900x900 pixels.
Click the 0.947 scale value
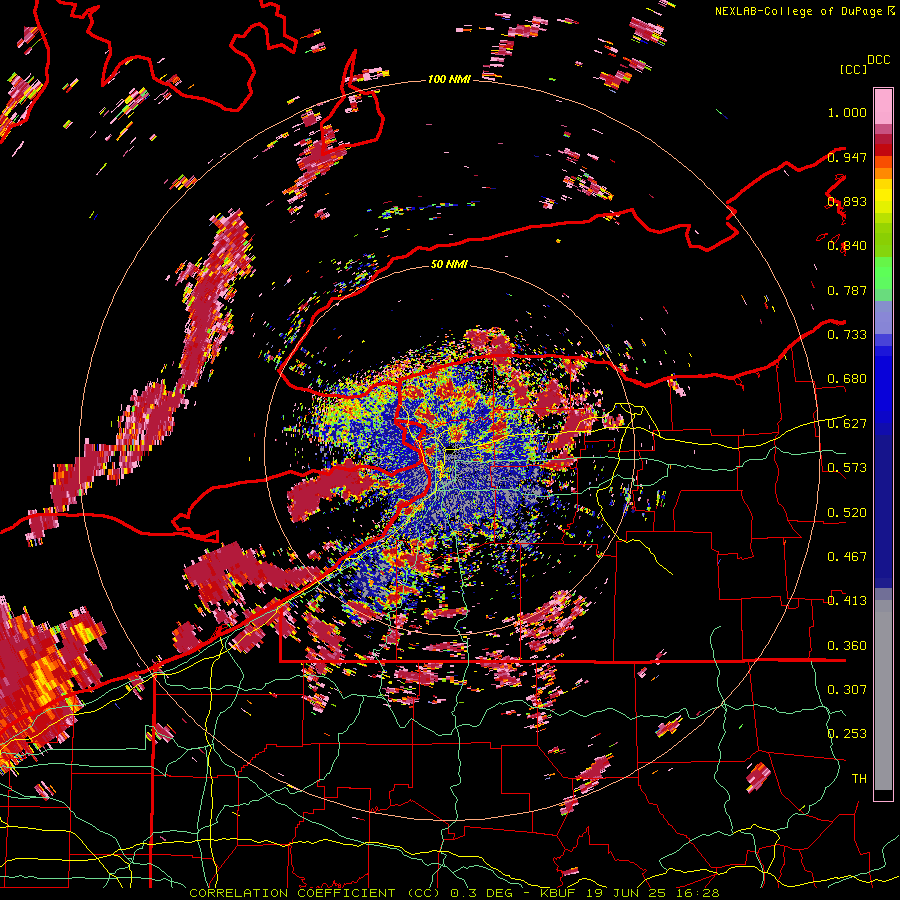point(847,157)
